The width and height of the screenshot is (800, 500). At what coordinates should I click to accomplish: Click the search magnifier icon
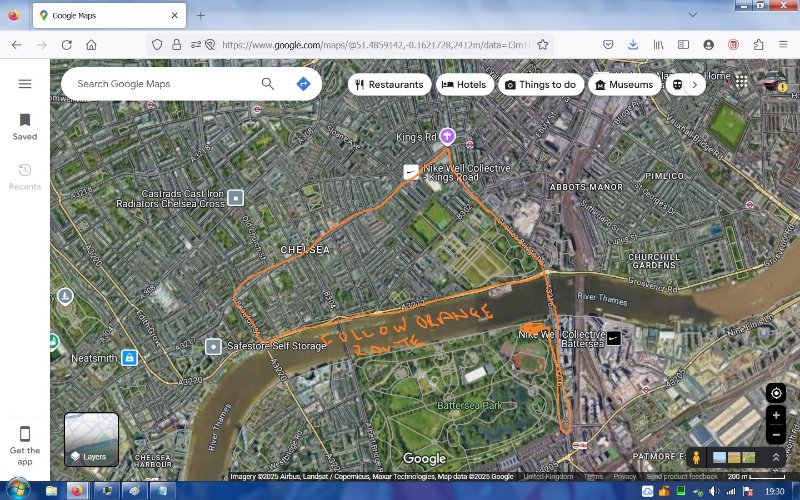point(268,84)
